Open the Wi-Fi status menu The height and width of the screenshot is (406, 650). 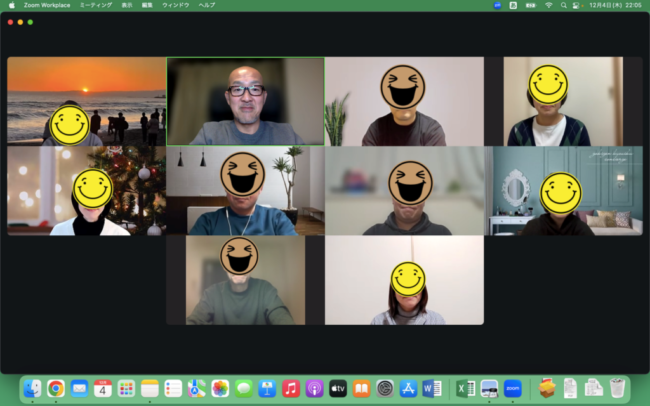pos(548,5)
